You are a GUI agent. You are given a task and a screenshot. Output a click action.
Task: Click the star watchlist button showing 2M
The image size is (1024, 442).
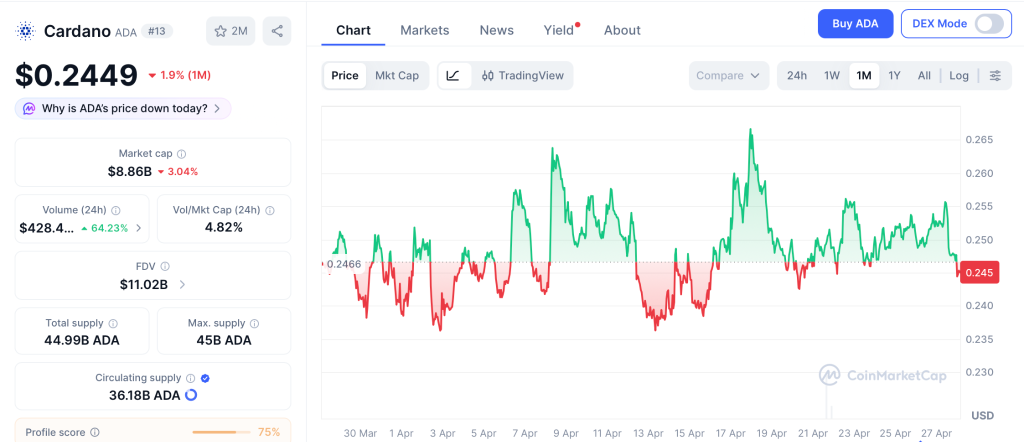point(230,31)
